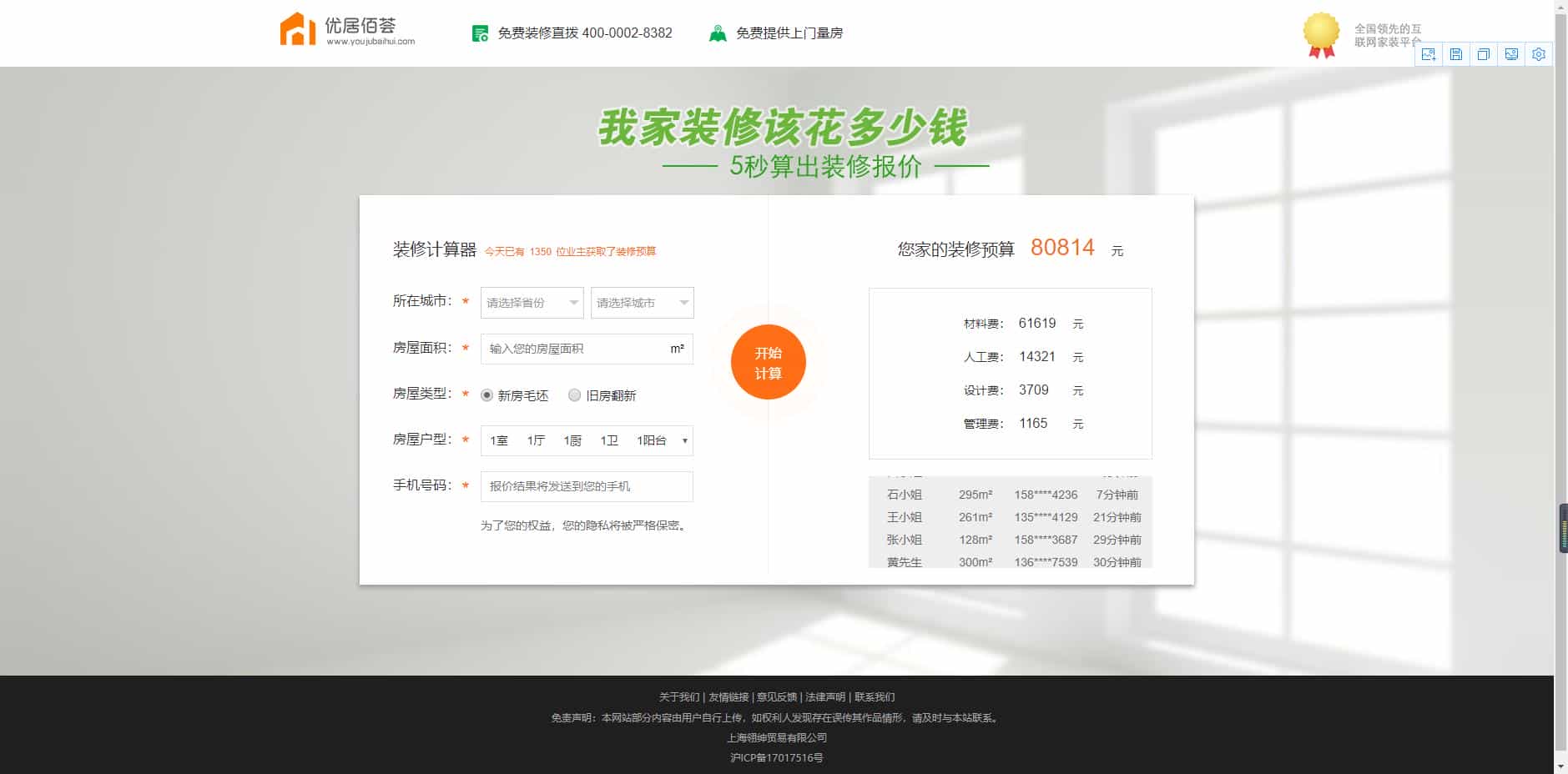The height and width of the screenshot is (774, 1568).
Task: Click the green phone icon beside 免费装修直拨
Action: coord(480,33)
